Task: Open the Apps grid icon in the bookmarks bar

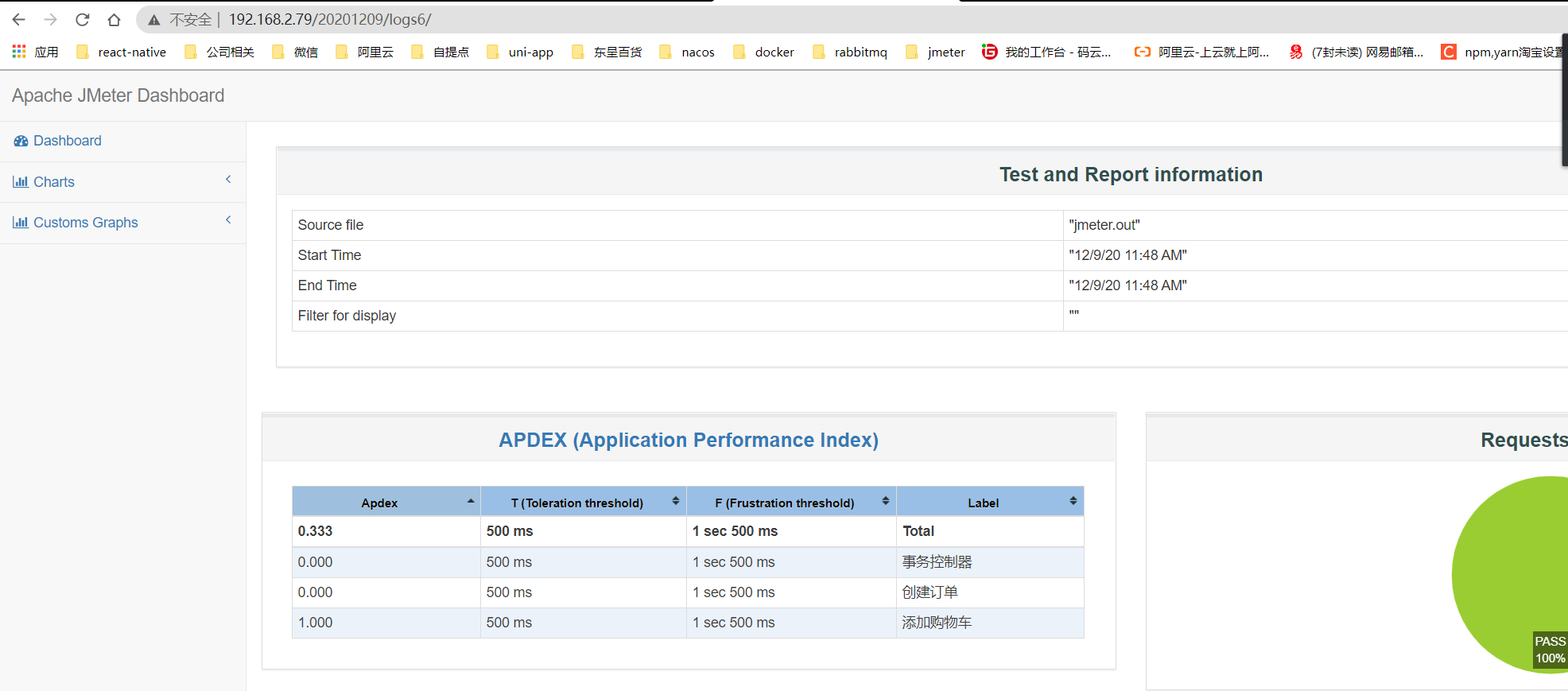Action: pyautogui.click(x=19, y=52)
